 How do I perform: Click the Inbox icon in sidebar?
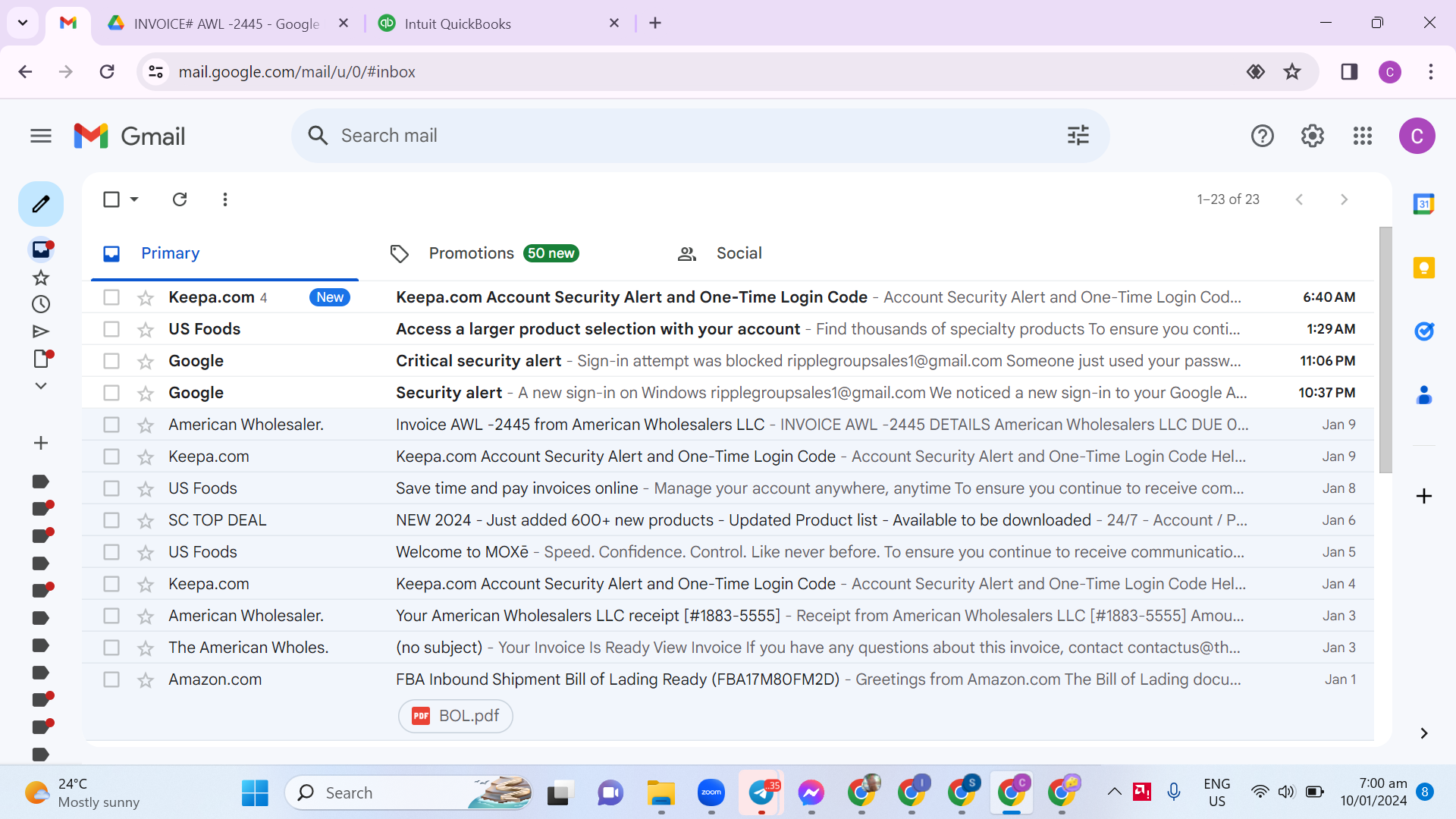click(x=41, y=249)
